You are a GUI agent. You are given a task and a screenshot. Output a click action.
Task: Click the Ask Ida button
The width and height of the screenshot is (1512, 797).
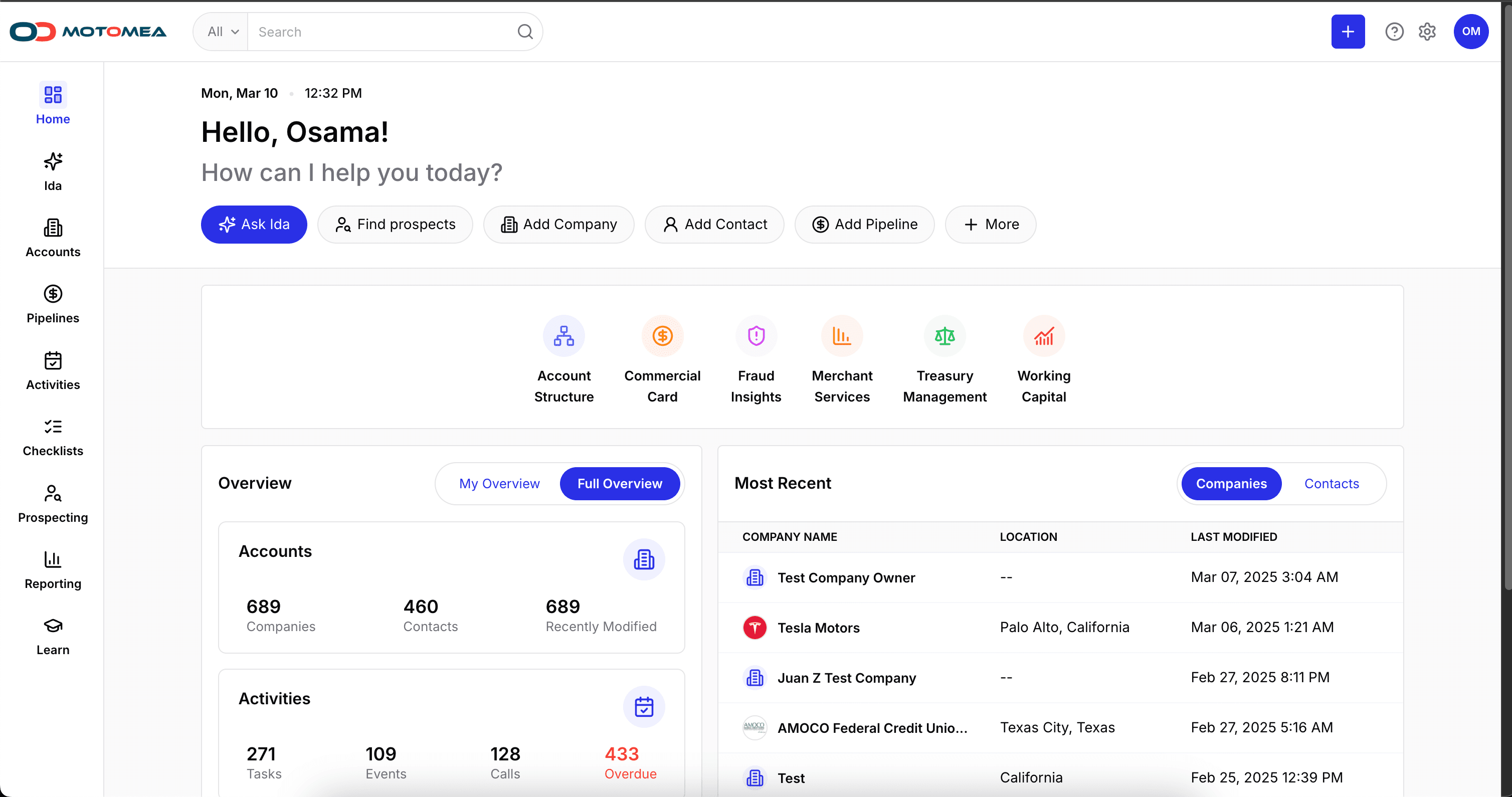(x=254, y=224)
